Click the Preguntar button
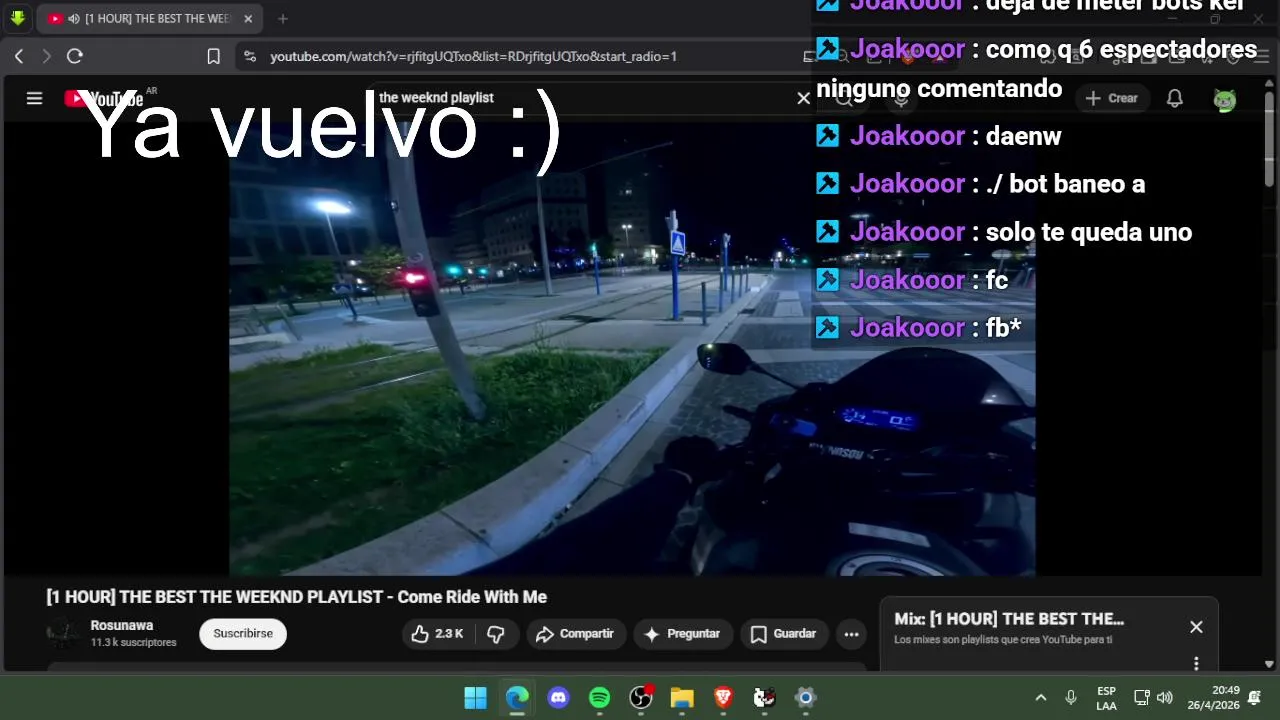This screenshot has width=1280, height=720. click(683, 634)
